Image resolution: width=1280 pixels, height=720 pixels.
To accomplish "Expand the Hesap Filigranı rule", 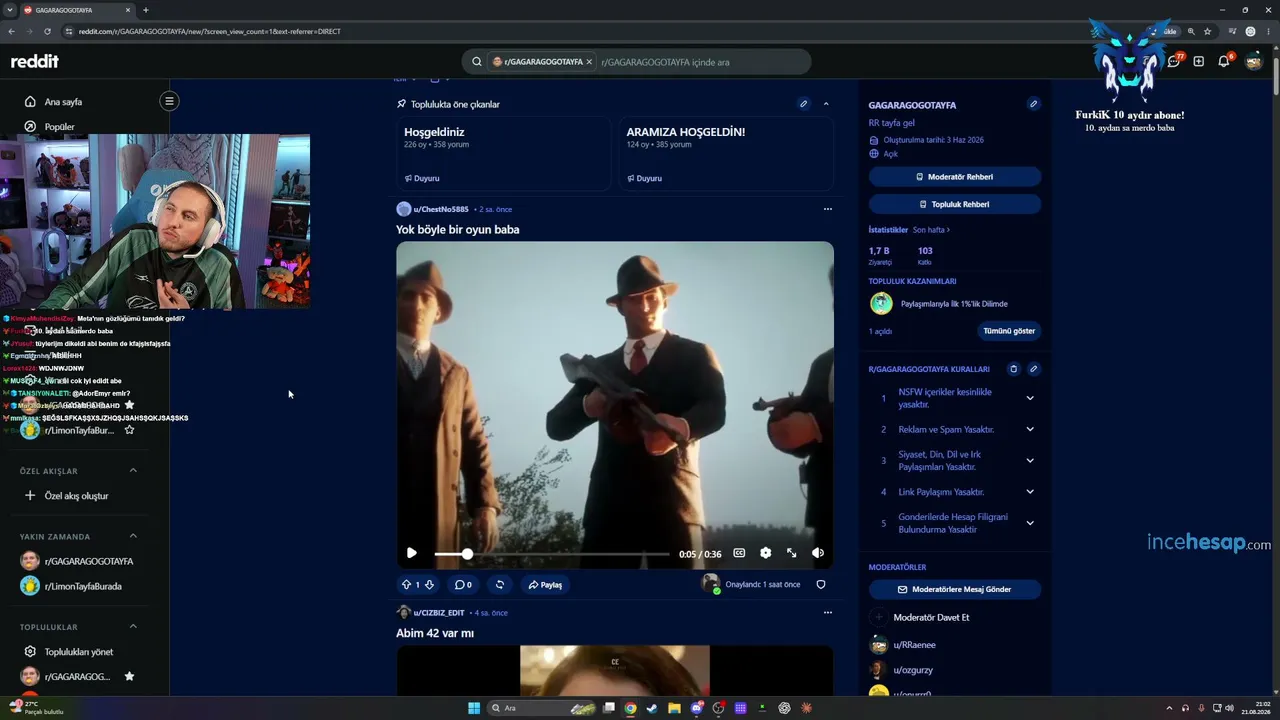I will coord(1030,523).
